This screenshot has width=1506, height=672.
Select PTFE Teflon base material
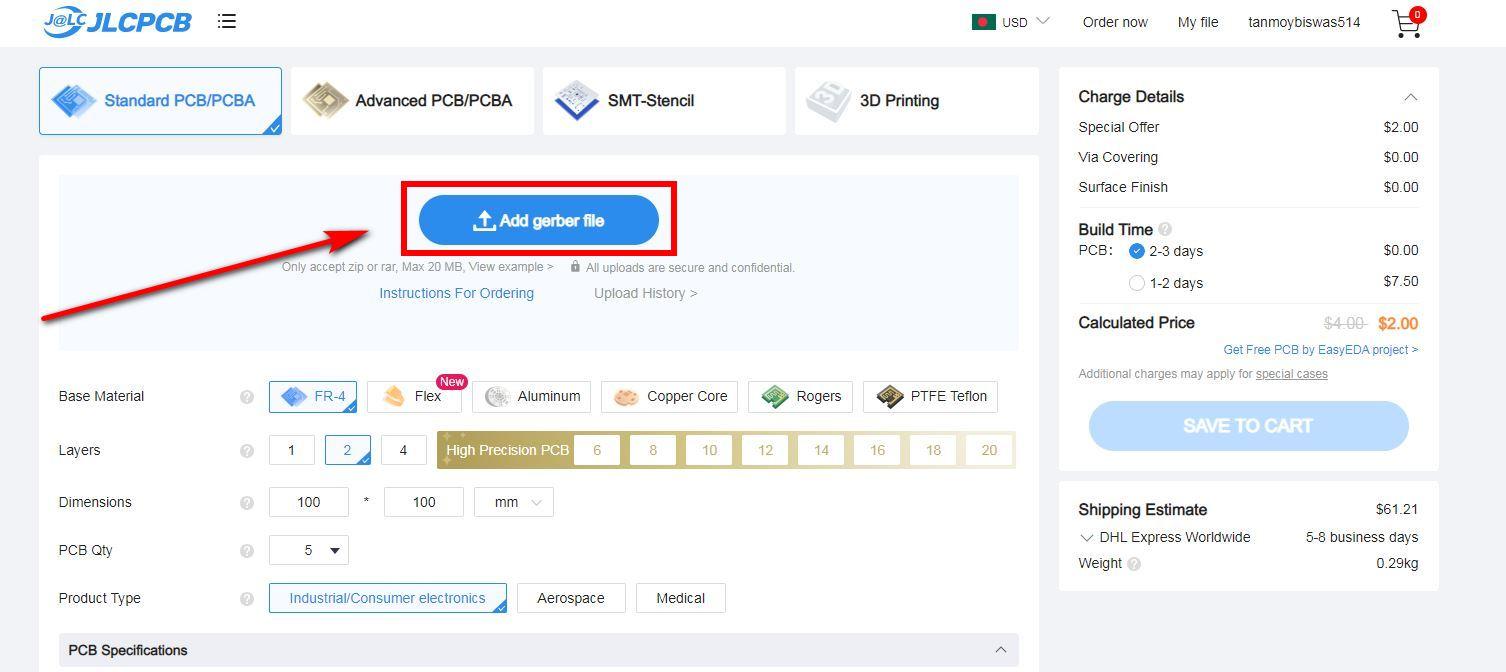tap(930, 397)
